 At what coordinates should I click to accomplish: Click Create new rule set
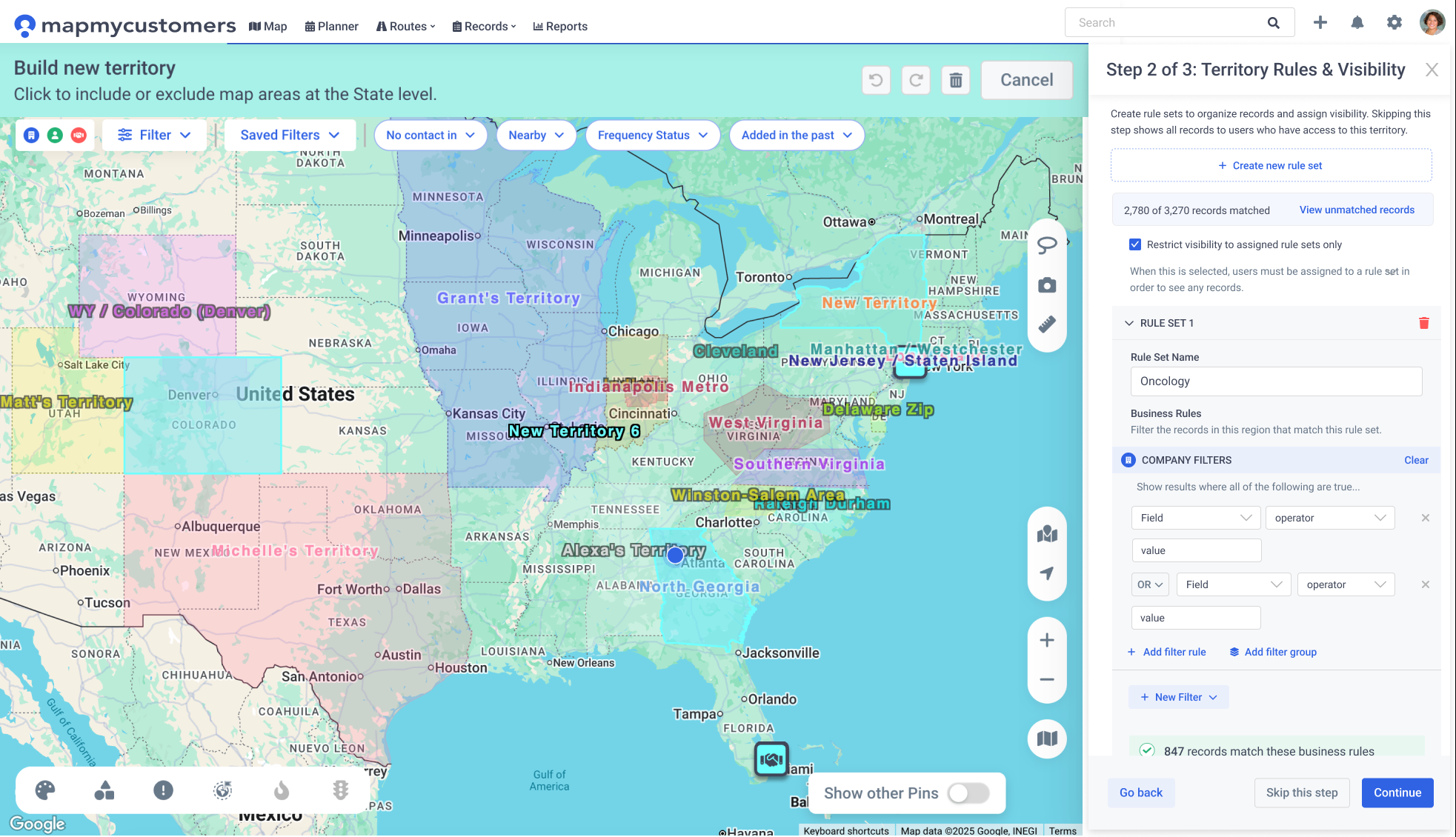click(1270, 166)
